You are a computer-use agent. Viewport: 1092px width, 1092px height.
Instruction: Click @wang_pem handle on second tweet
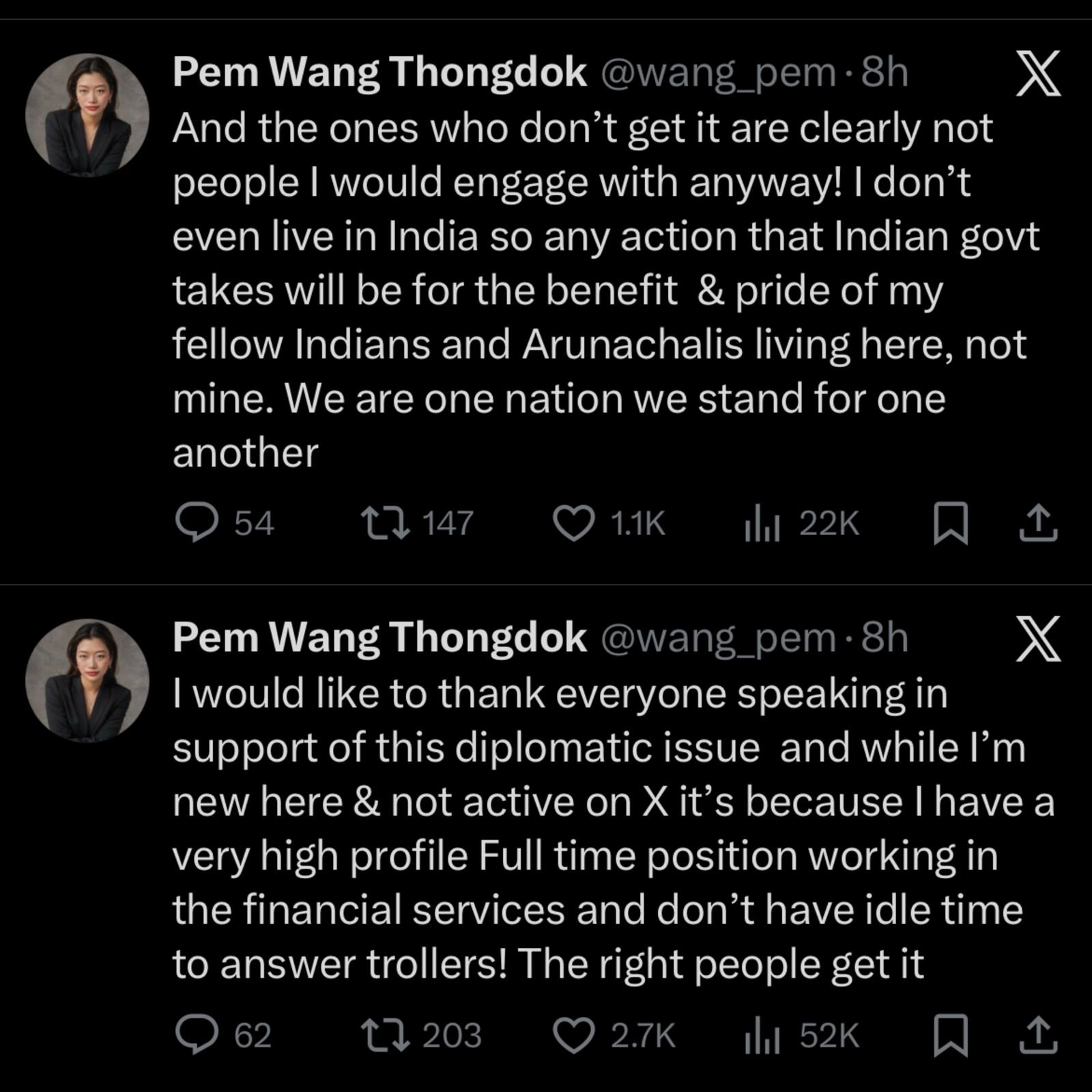click(718, 638)
